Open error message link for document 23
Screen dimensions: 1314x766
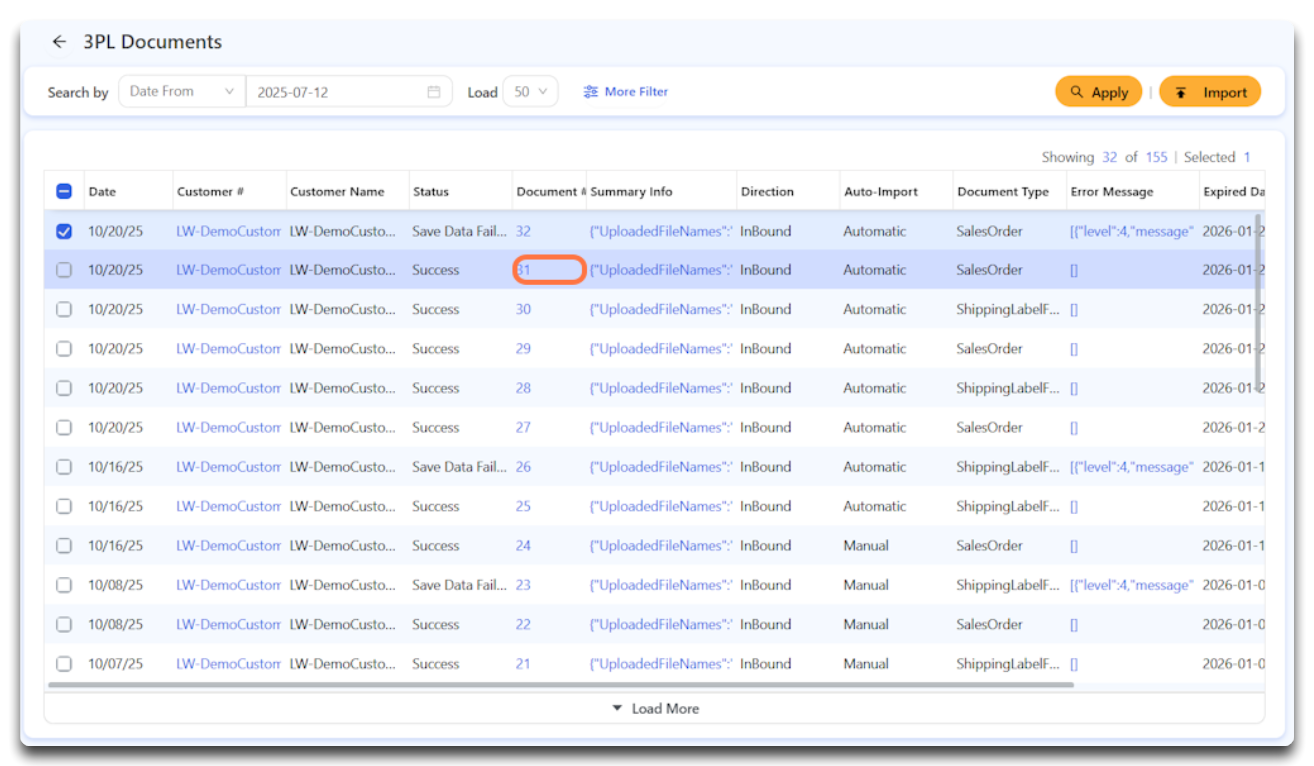tap(1131, 585)
